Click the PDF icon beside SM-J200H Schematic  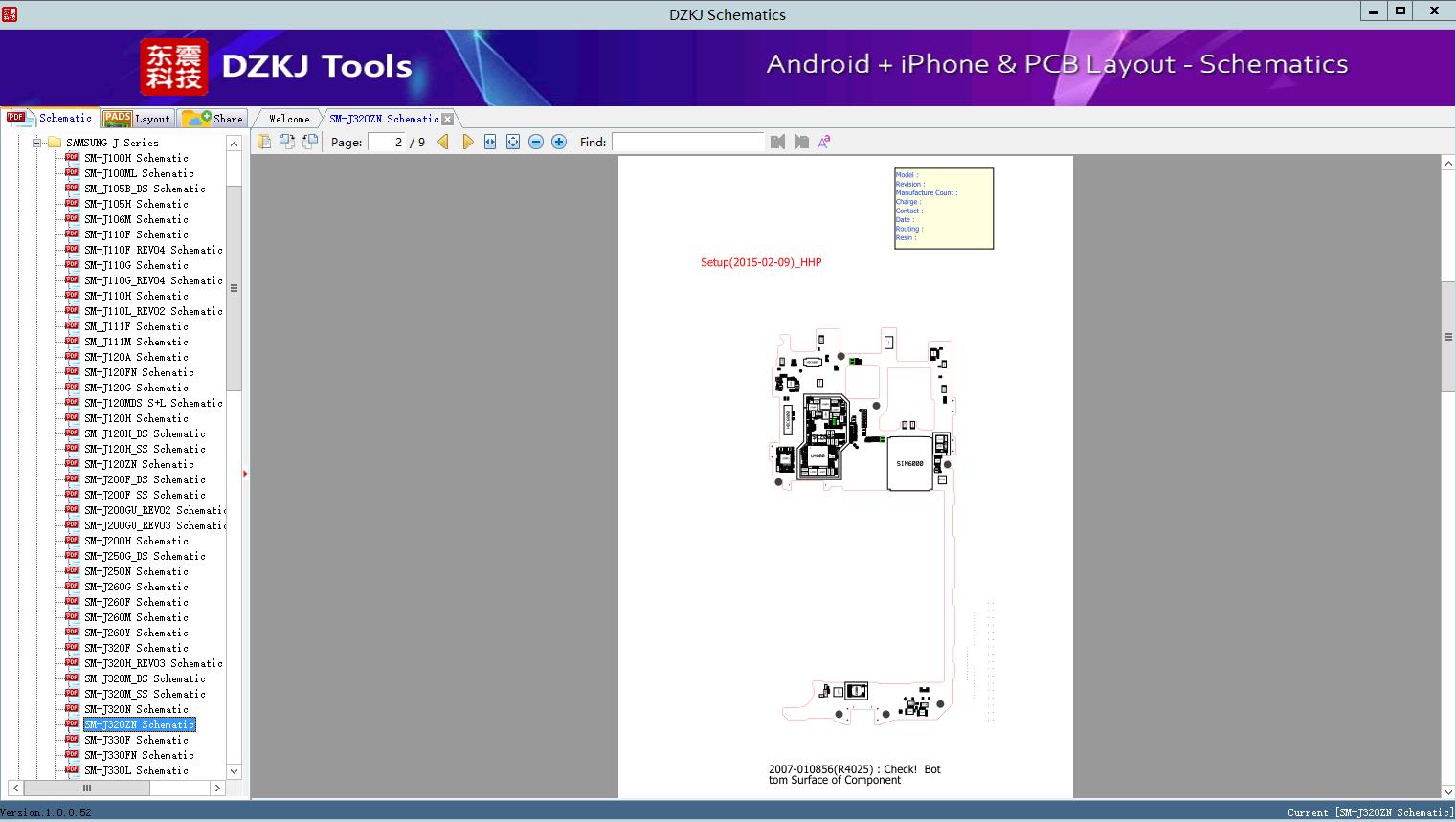72,541
